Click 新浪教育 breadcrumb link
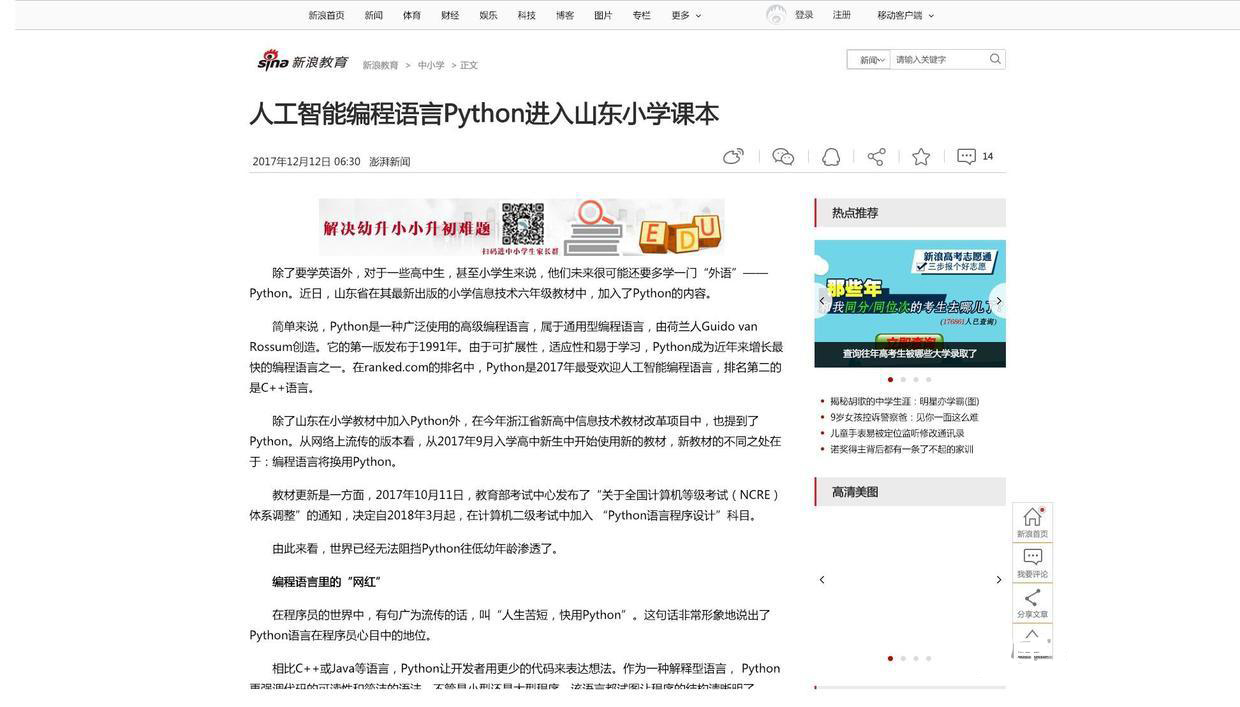The image size is (1240, 707). pos(380,65)
